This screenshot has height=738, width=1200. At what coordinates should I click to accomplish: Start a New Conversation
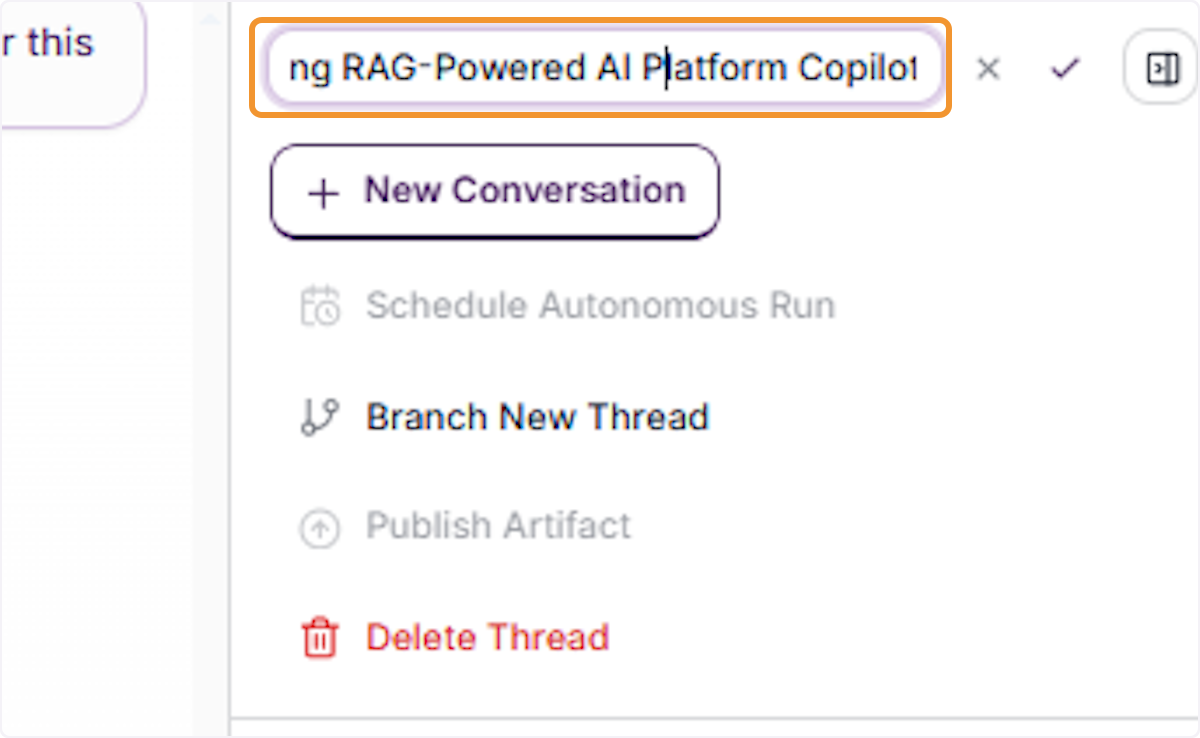(495, 192)
